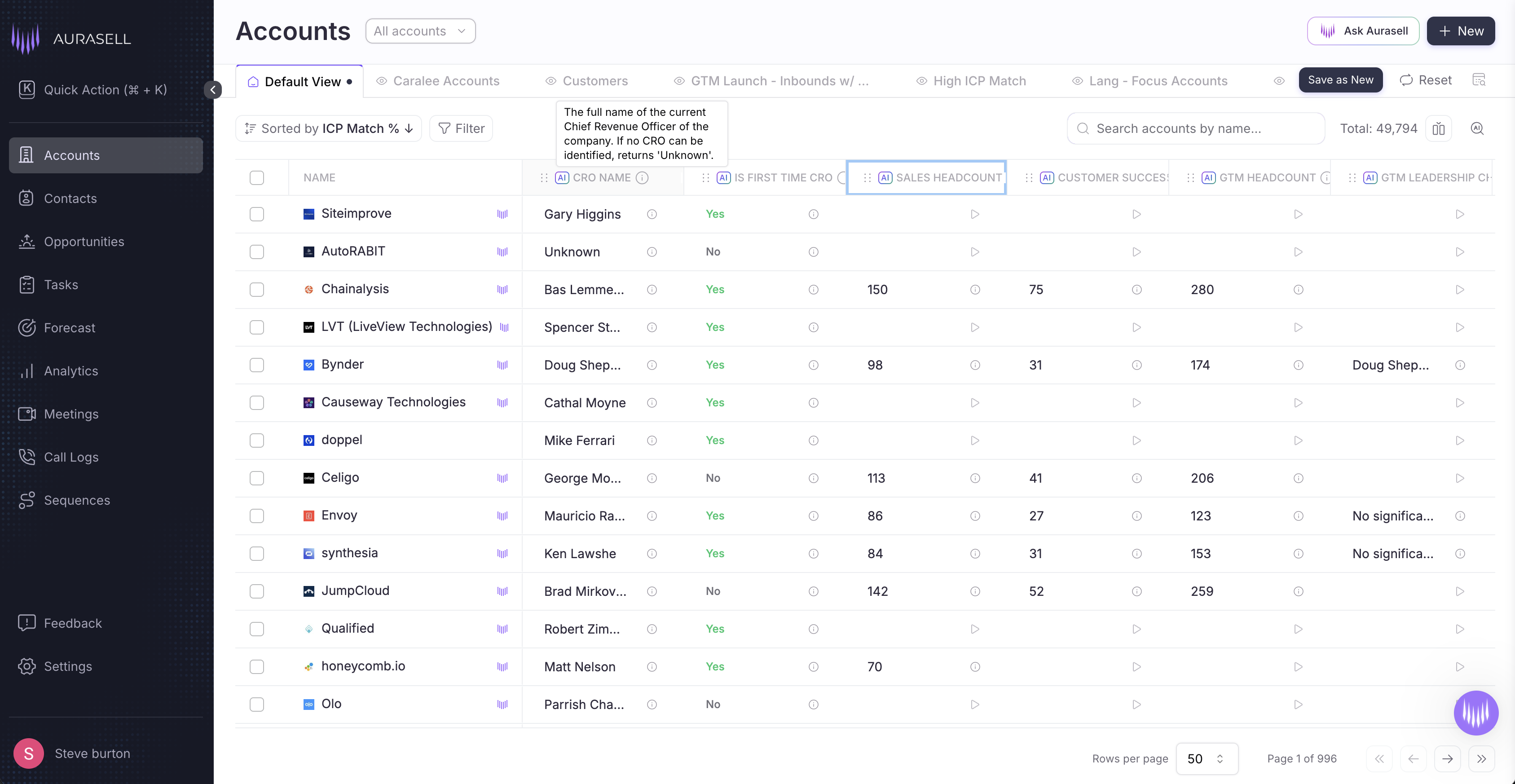Collapse the sidebar using the chevron
This screenshot has width=1515, height=784.
click(213, 89)
